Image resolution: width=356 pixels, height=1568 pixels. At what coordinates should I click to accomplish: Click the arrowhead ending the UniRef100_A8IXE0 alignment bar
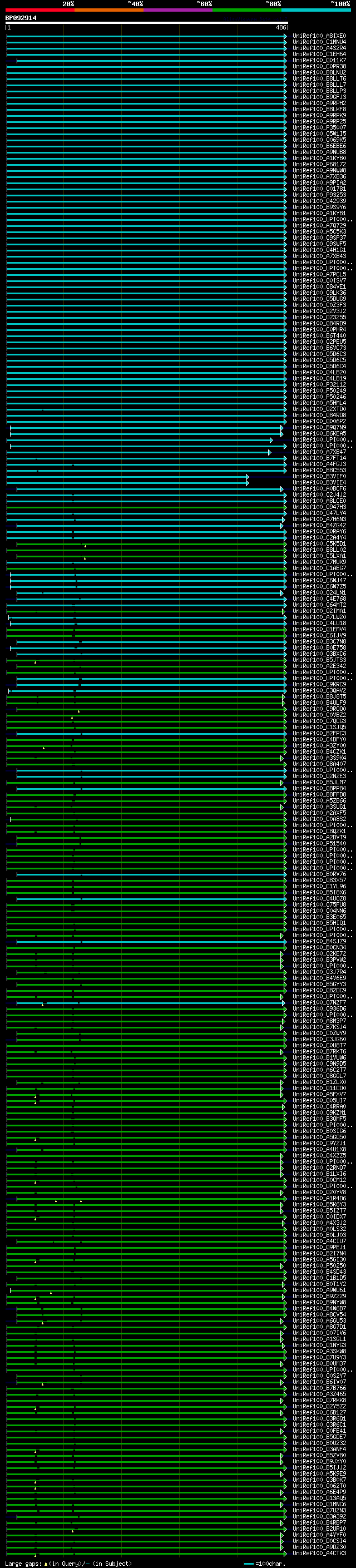(x=285, y=36)
